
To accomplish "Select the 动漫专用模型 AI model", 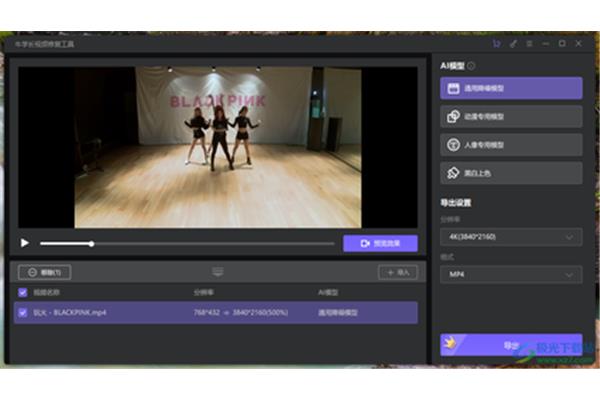I will (511, 116).
